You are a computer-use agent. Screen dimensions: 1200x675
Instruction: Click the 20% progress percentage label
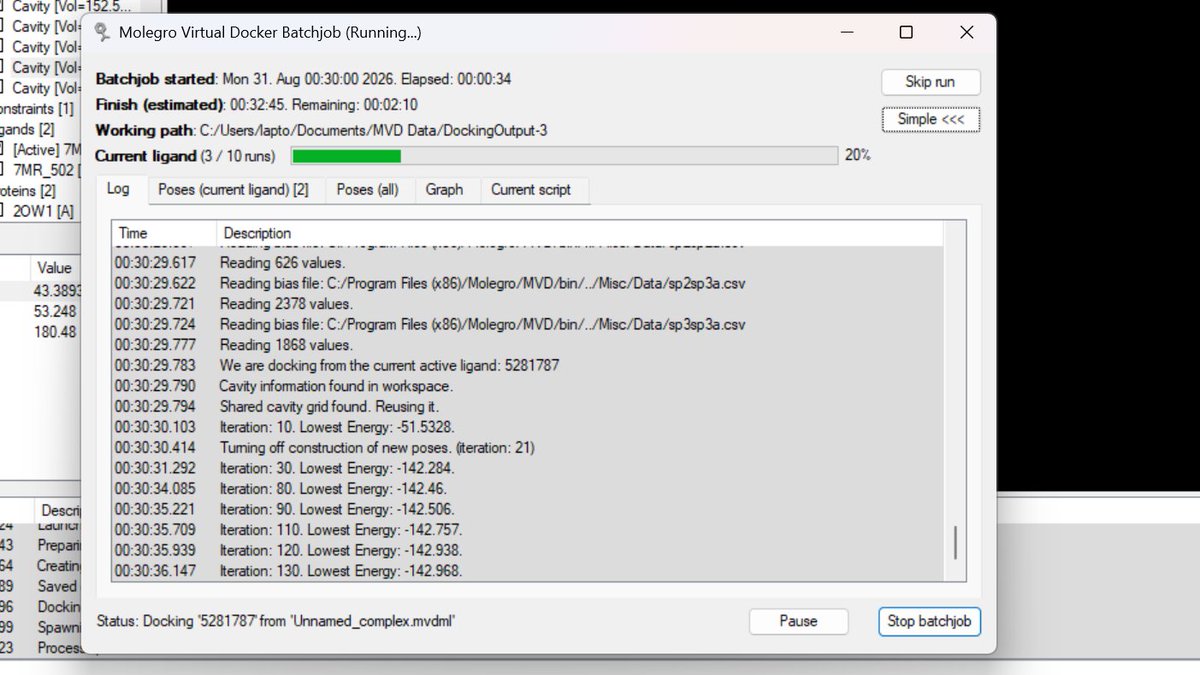(x=858, y=155)
